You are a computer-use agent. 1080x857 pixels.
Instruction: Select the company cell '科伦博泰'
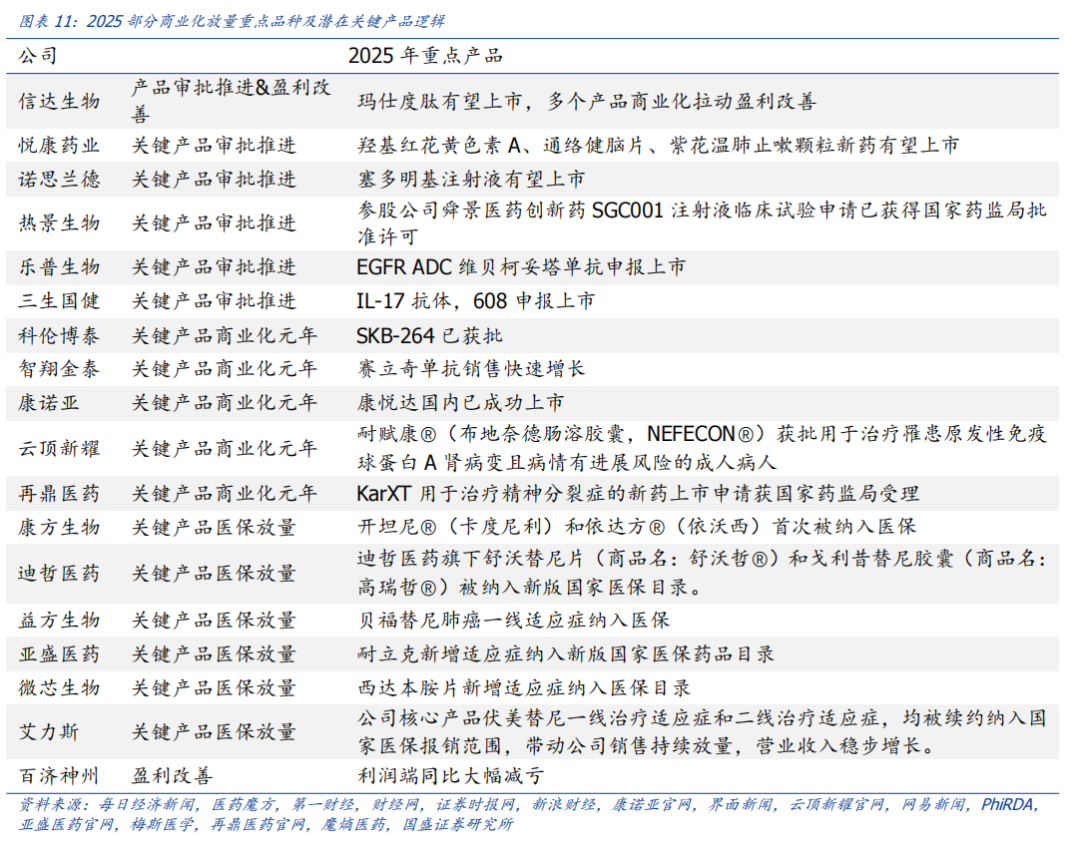click(x=59, y=335)
